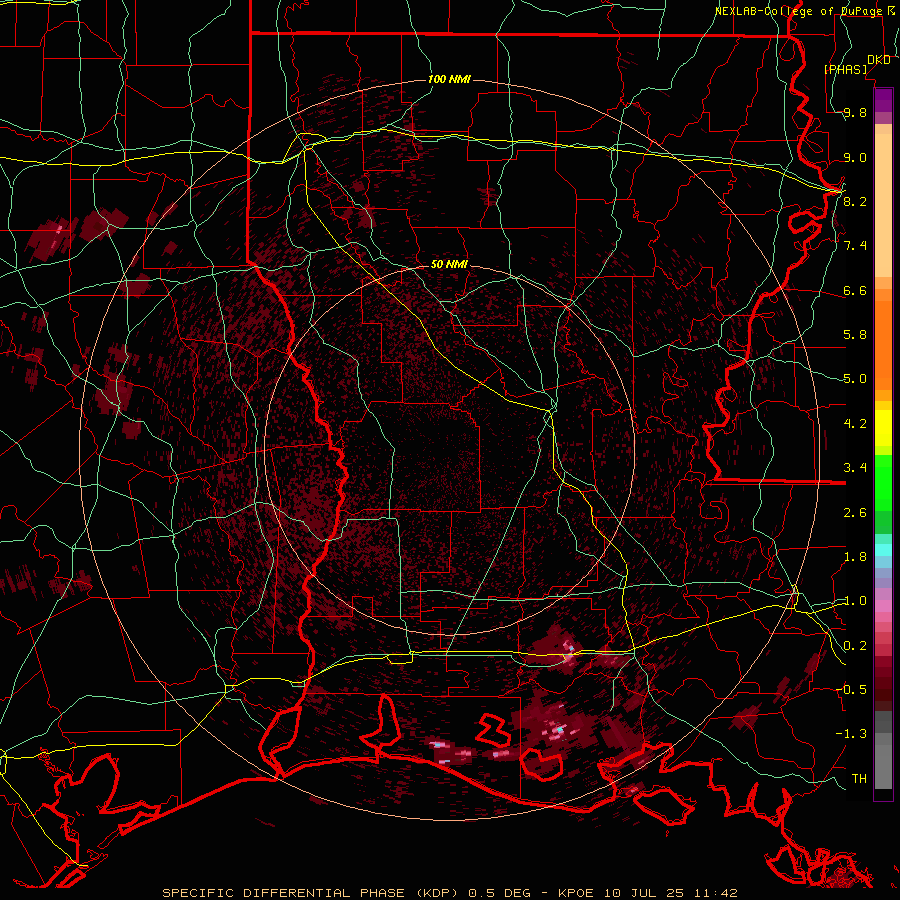
Task: Click the 3.4 value on color scale
Action: (855, 468)
